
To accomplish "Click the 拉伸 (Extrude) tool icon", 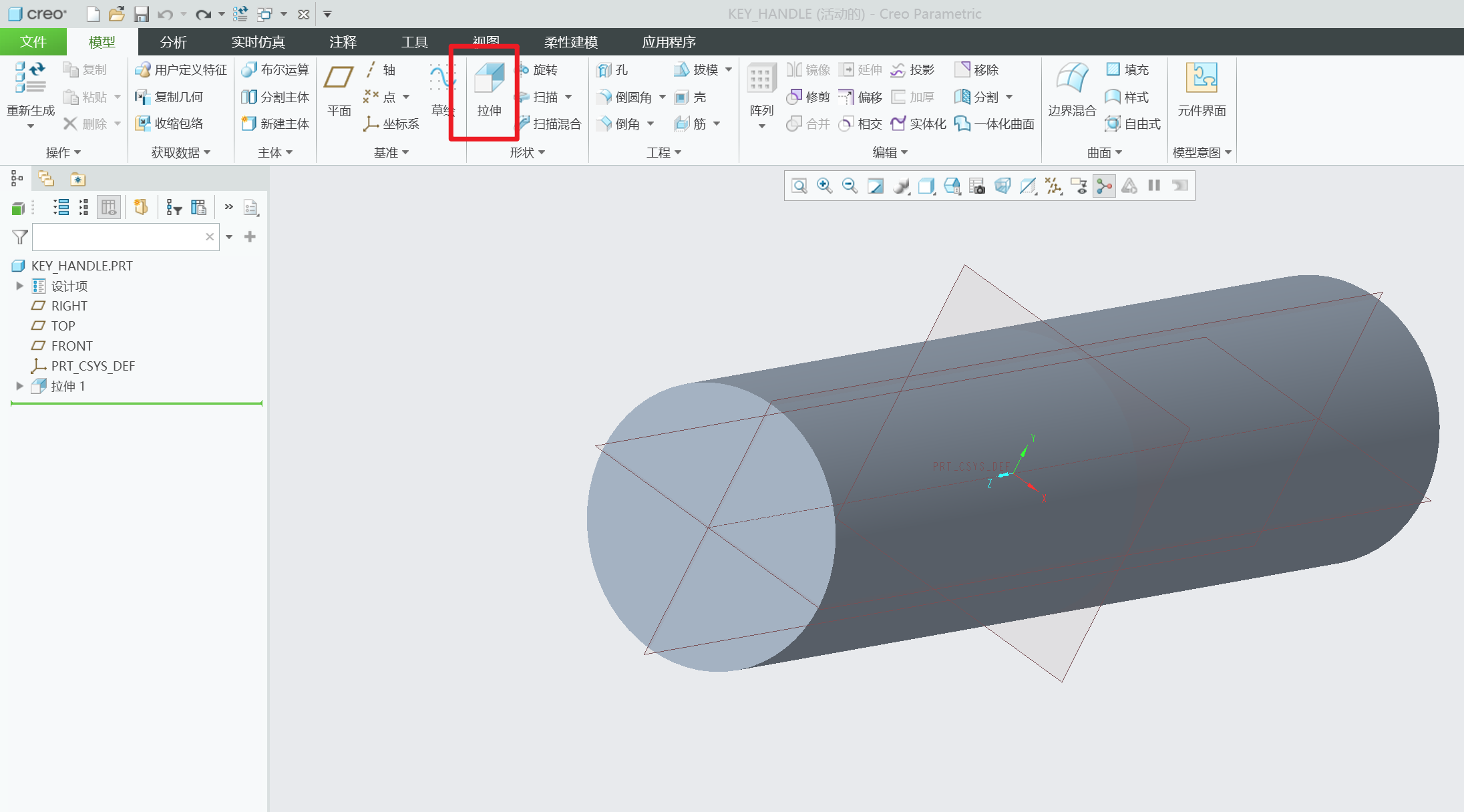I will pyautogui.click(x=489, y=79).
